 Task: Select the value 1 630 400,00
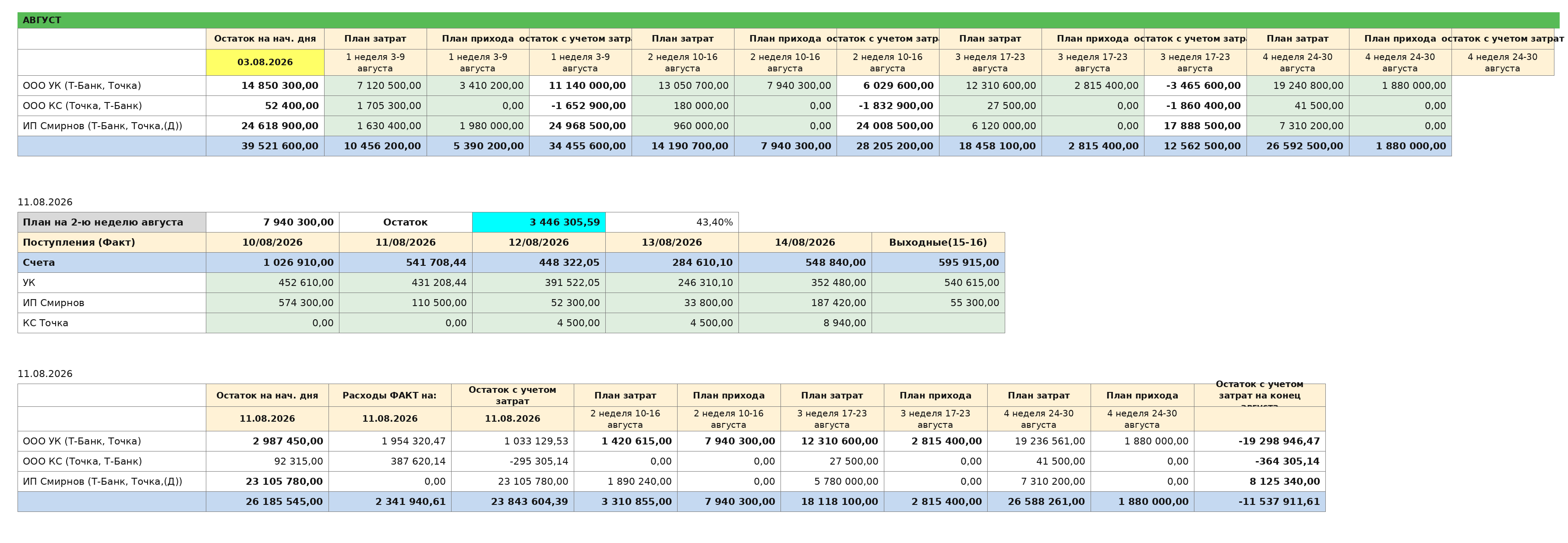pos(375,126)
